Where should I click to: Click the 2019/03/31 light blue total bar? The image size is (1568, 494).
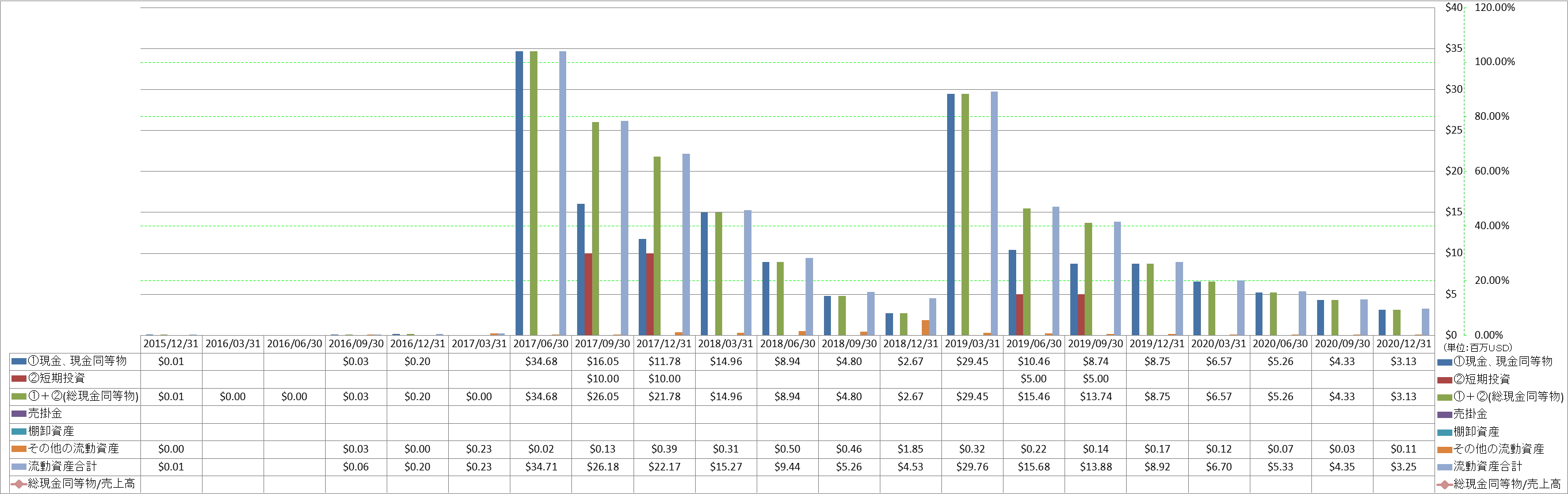click(994, 213)
